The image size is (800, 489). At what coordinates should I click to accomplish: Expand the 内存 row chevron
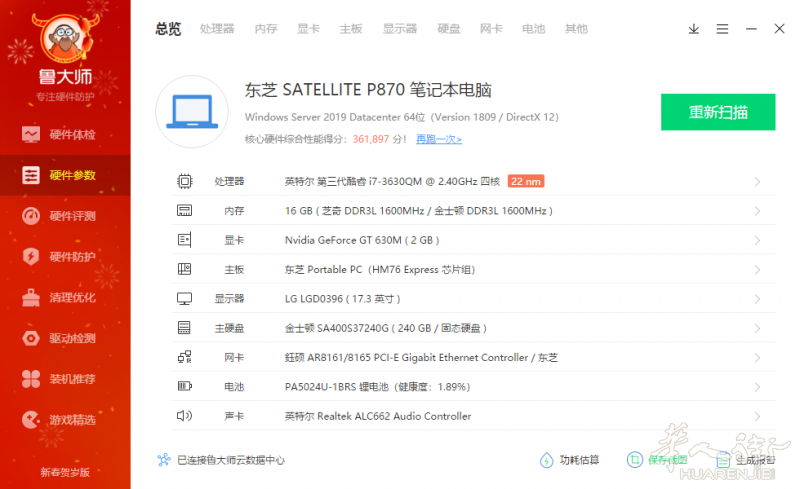(x=757, y=211)
